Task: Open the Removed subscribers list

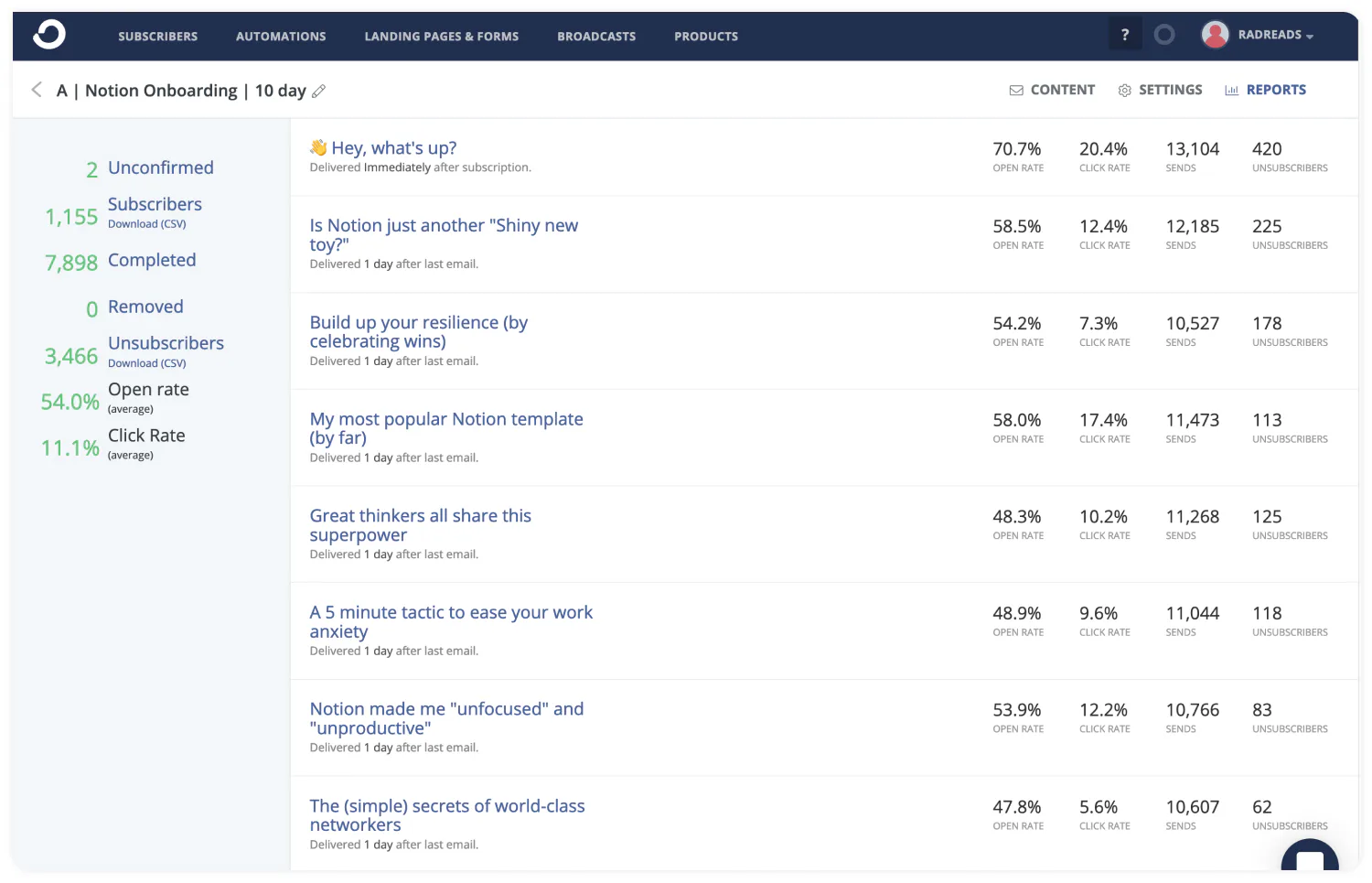Action: [x=145, y=307]
